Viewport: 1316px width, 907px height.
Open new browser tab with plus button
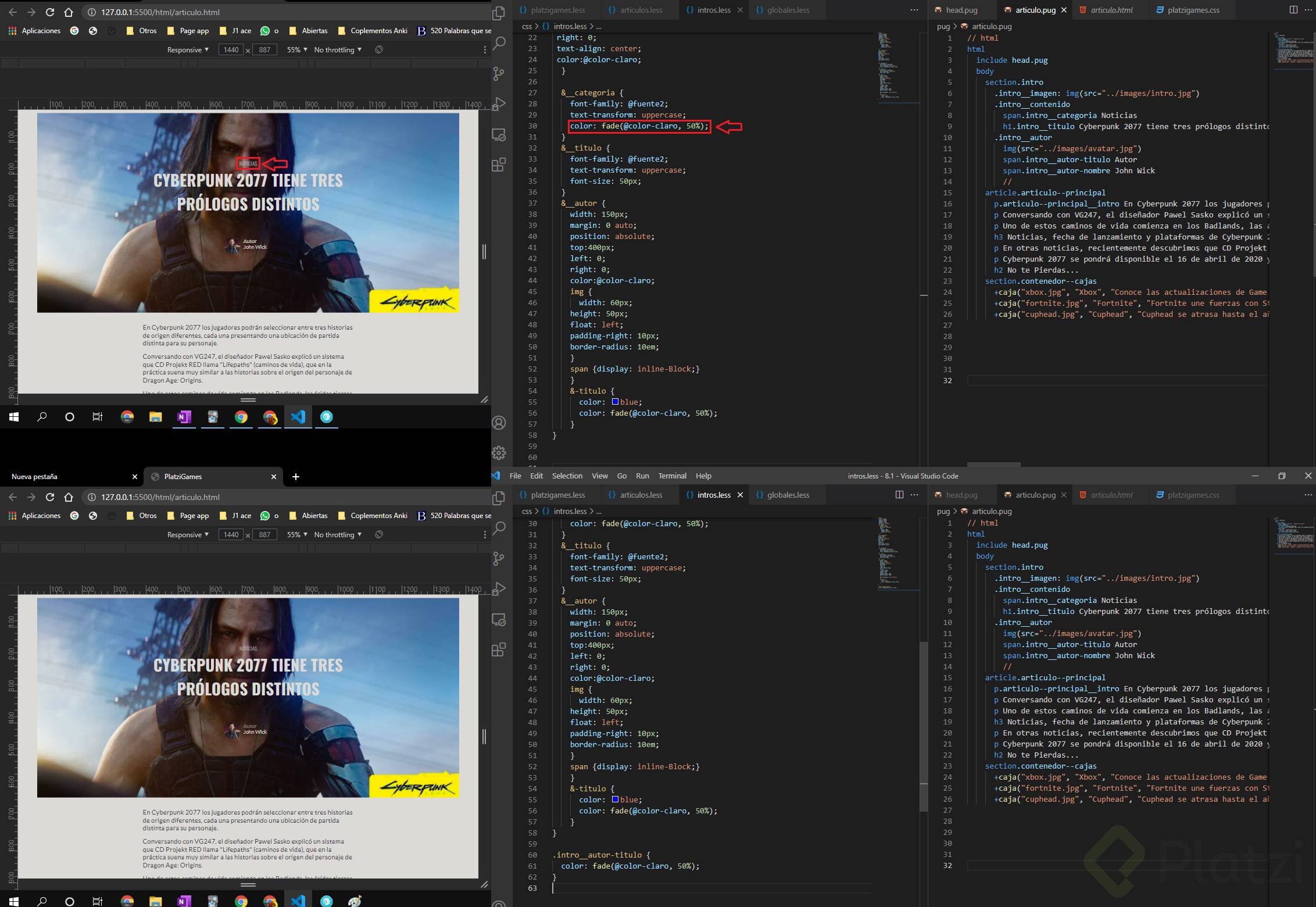[296, 477]
